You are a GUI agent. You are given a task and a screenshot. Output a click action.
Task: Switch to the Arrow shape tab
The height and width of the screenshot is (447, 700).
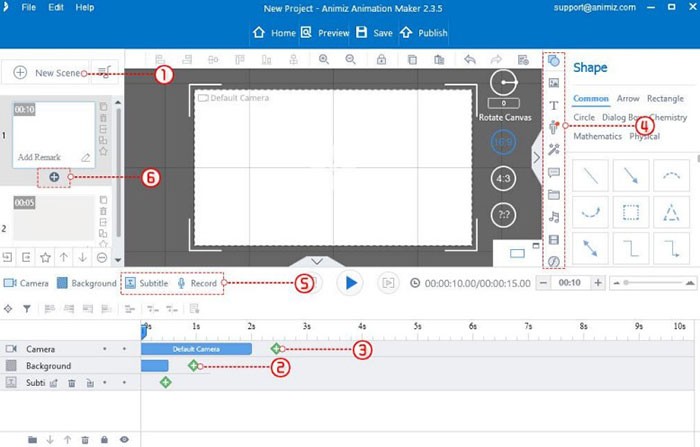(627, 99)
